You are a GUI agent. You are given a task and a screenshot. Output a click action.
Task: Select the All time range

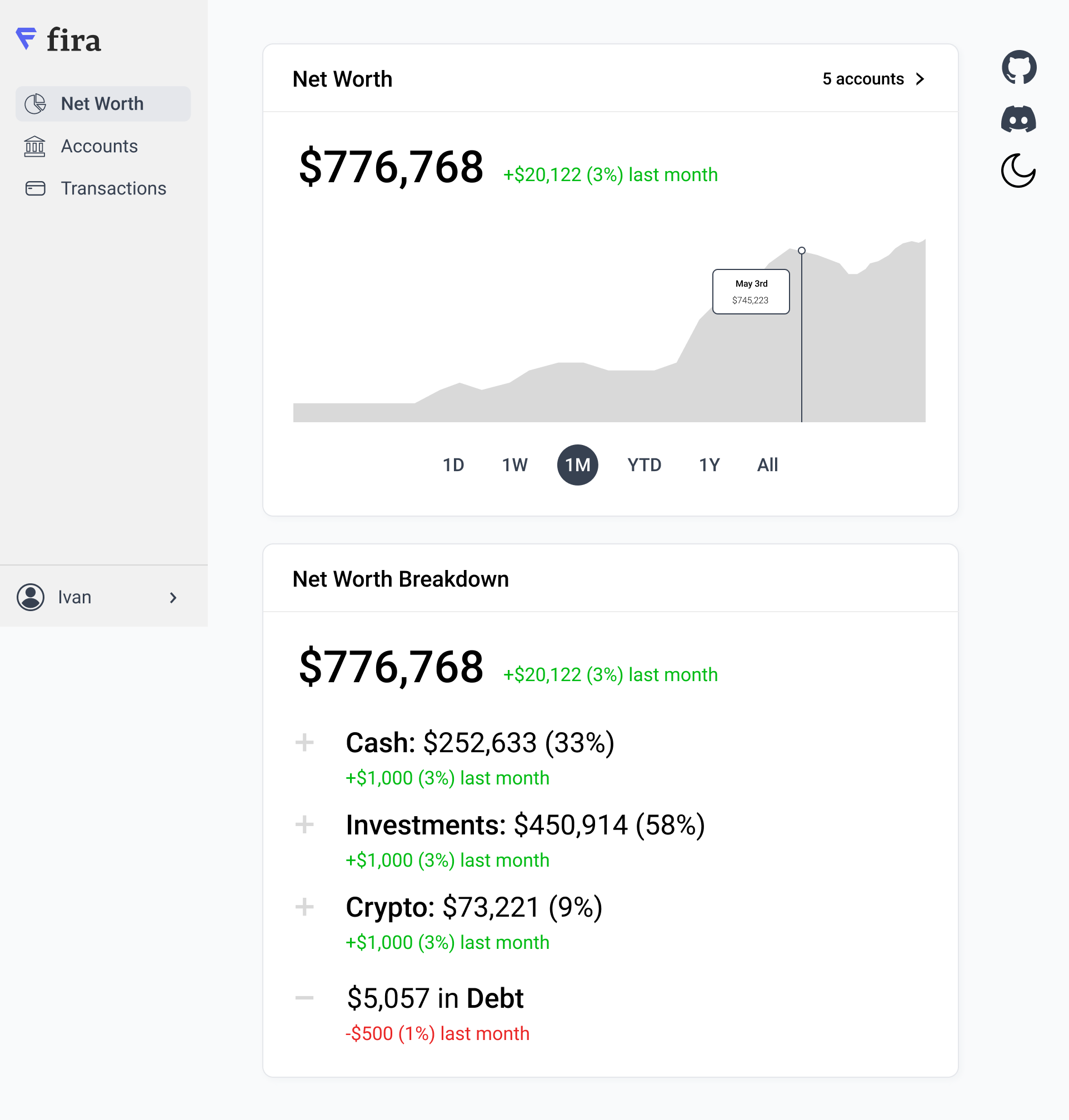coord(767,465)
